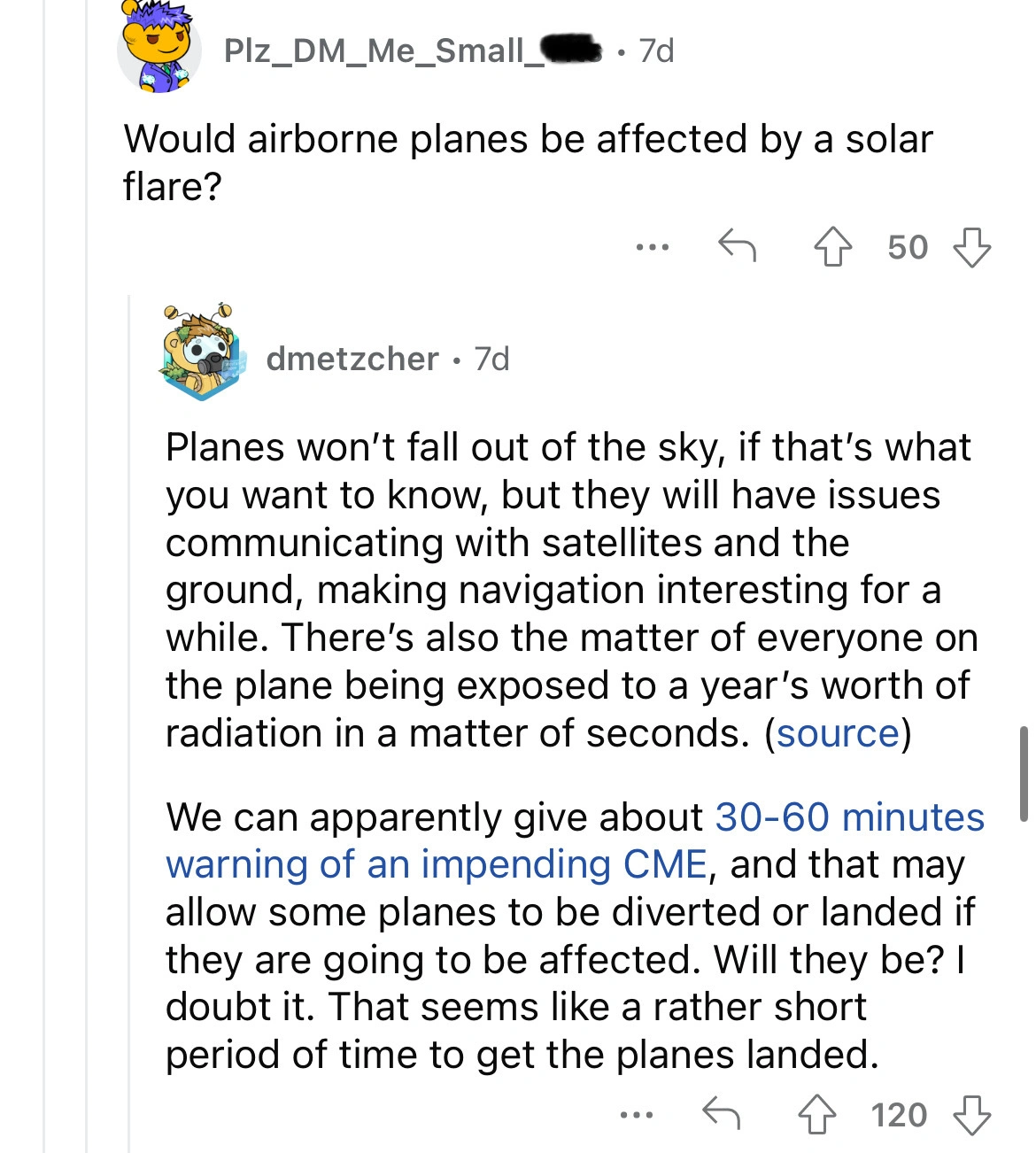Tap the 120 vote count
1036x1153 pixels.
tap(899, 1115)
